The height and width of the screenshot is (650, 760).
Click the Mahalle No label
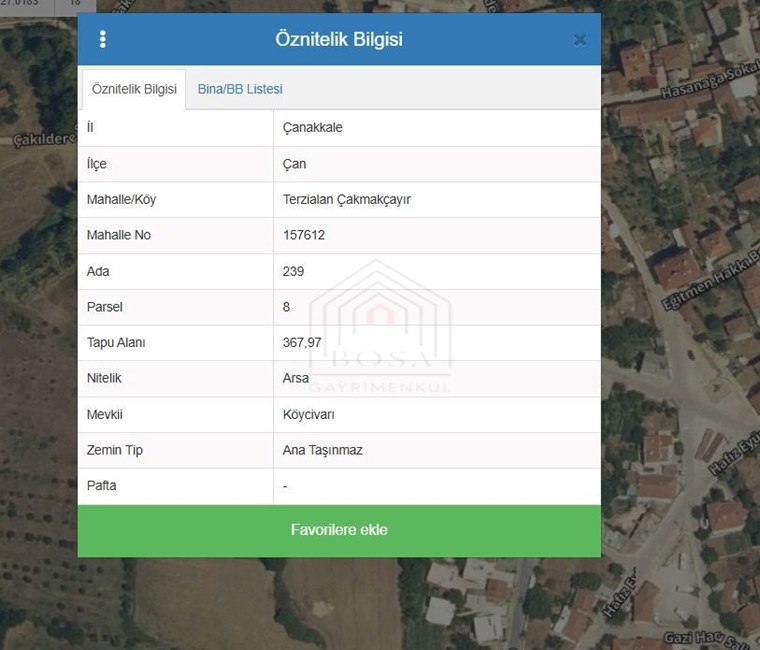point(119,235)
